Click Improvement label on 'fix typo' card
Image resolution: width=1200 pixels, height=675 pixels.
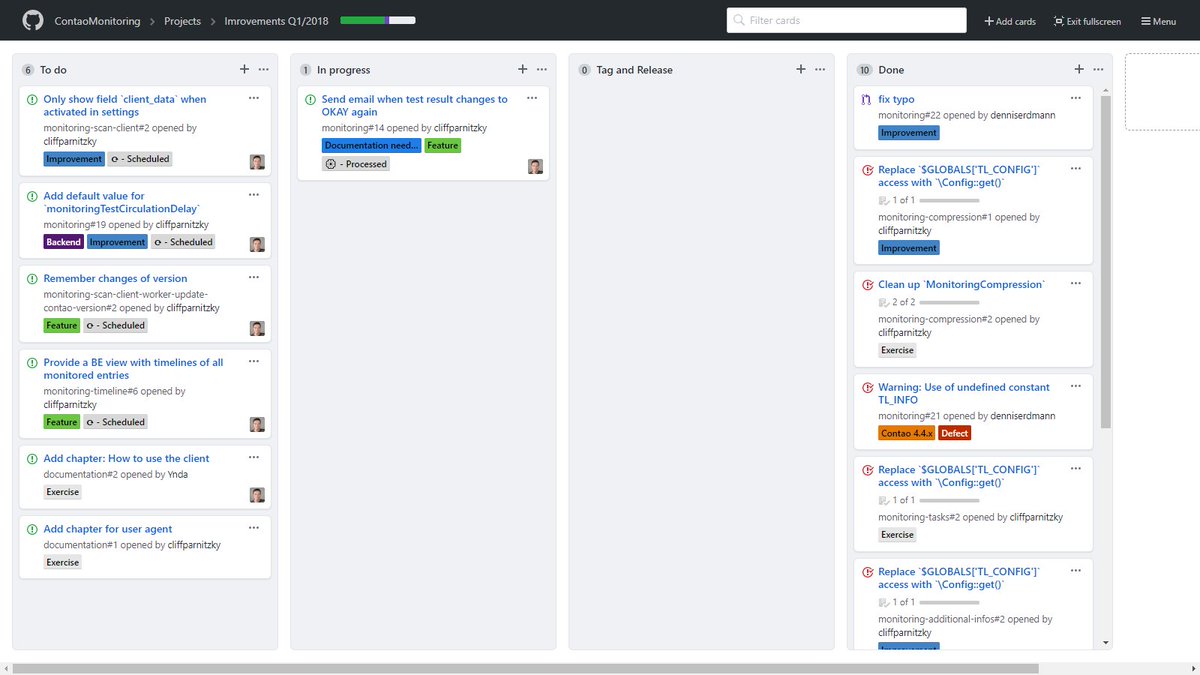(909, 132)
